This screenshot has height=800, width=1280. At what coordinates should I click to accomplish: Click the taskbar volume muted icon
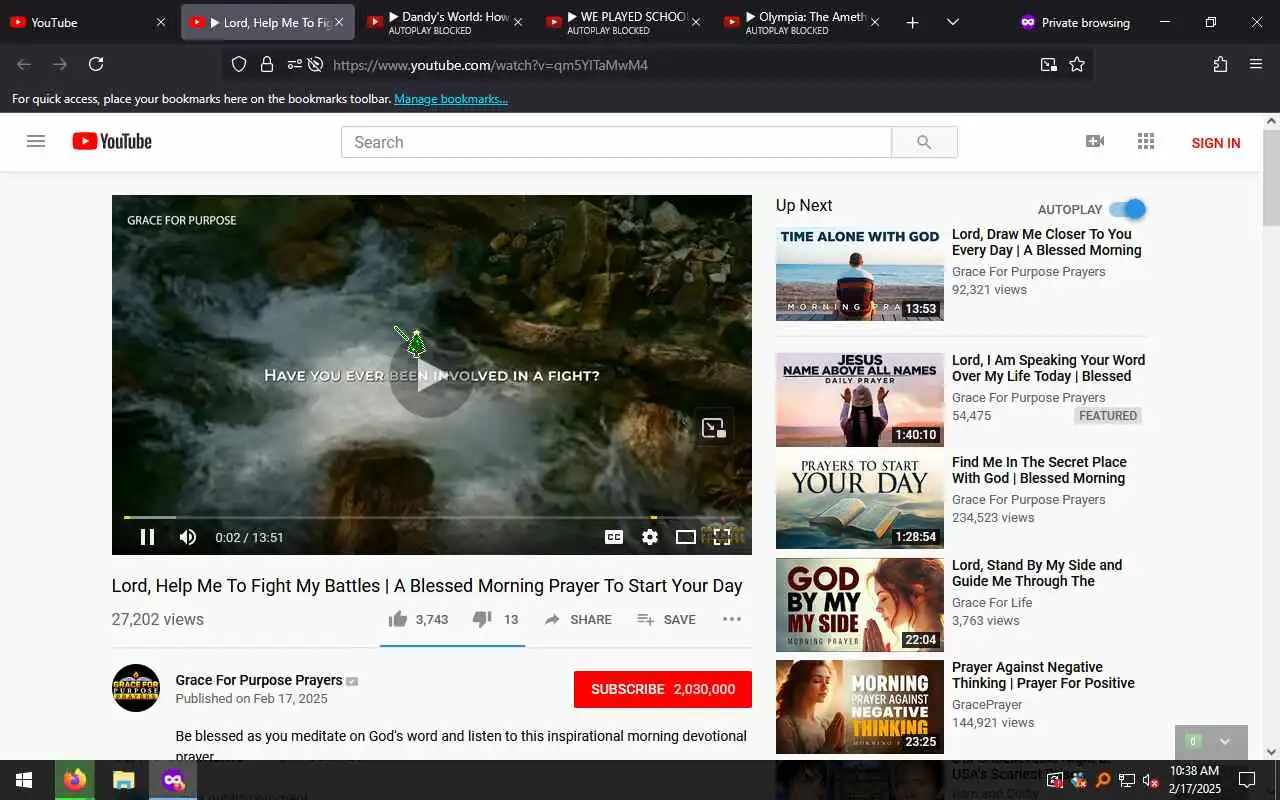(1151, 780)
